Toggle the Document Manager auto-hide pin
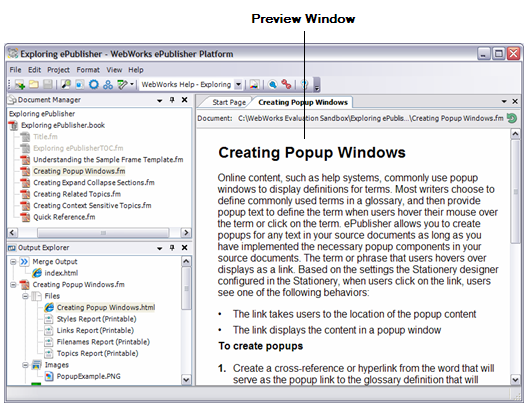527x408 pixels. click(172, 100)
